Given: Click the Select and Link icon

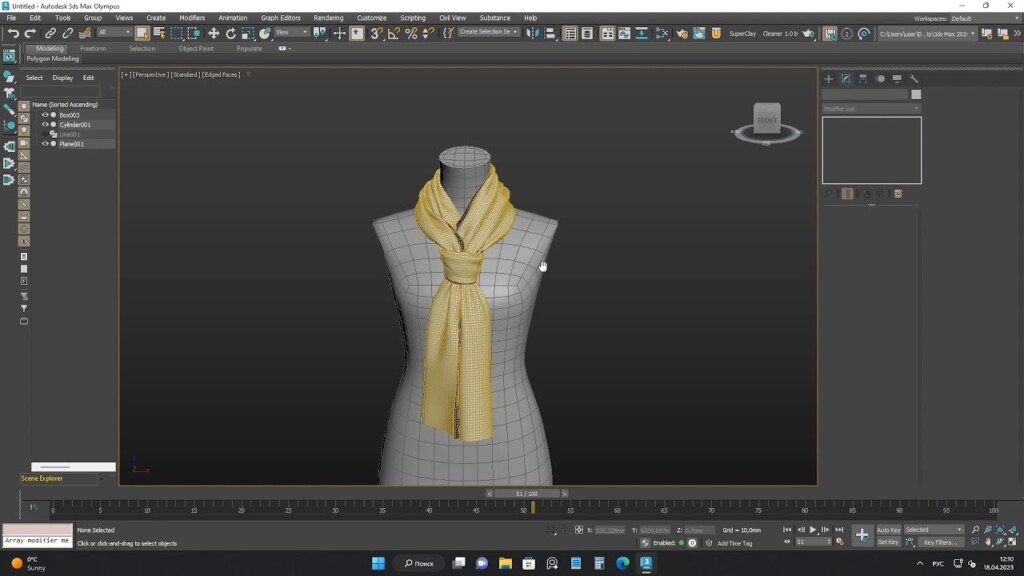Looking at the screenshot, I should (x=51, y=34).
